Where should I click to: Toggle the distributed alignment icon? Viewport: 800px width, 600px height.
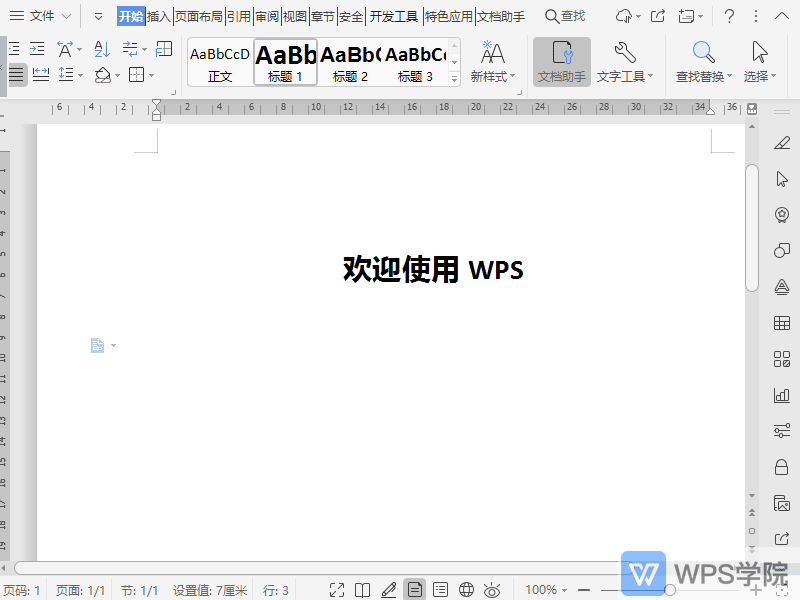coord(40,75)
